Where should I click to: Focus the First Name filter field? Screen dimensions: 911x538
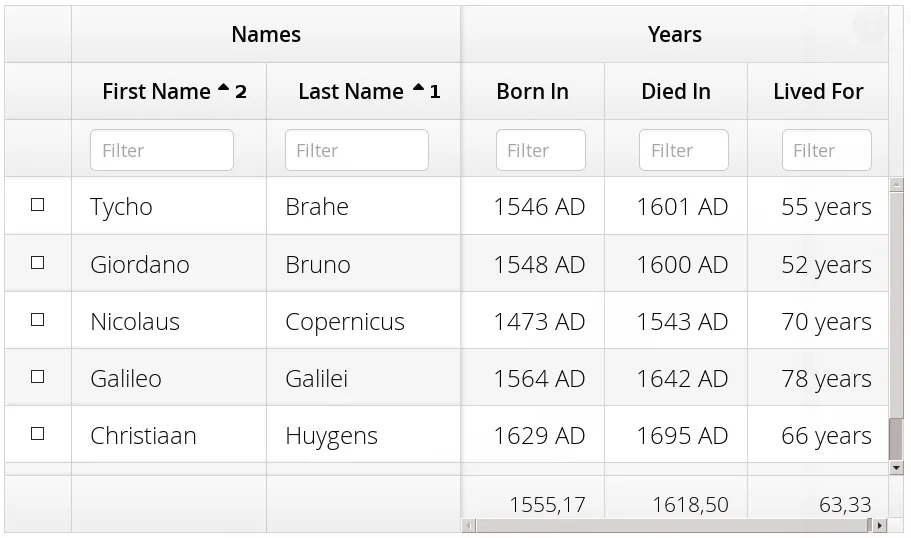click(x=162, y=150)
